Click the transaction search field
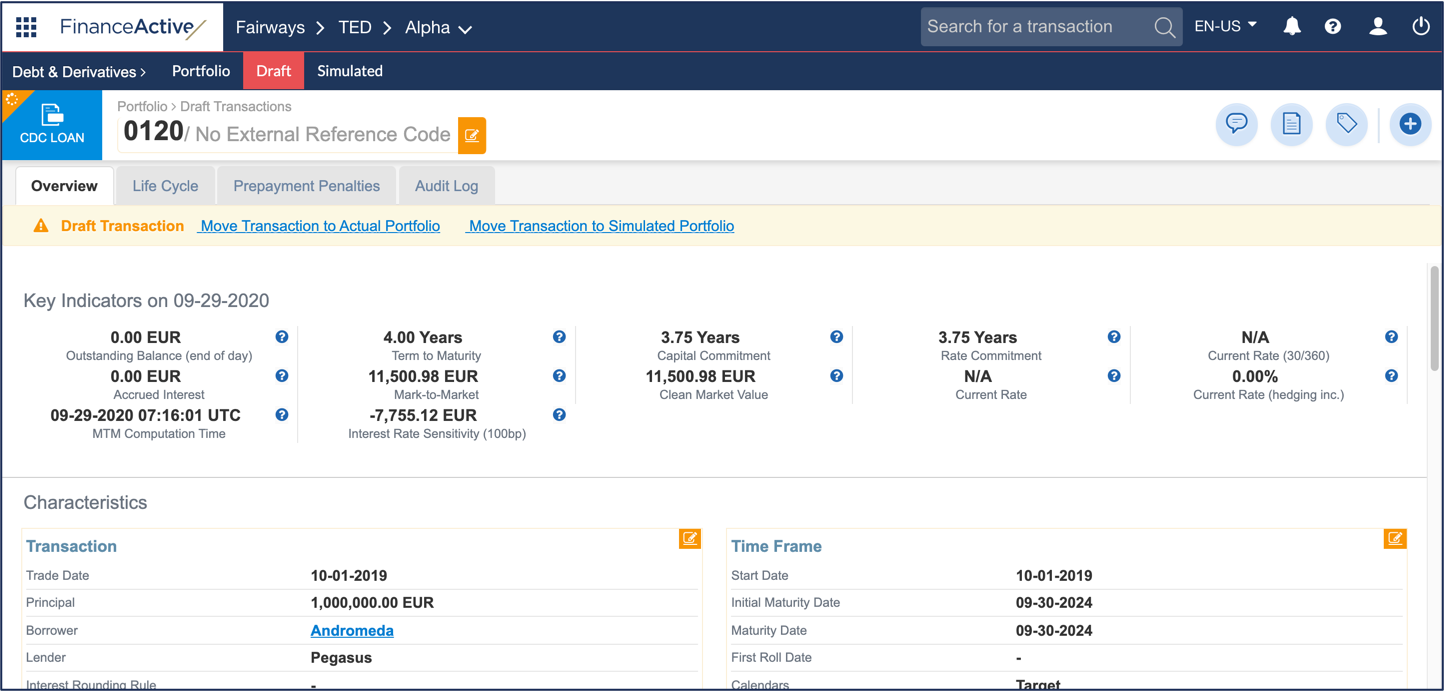 click(1035, 27)
